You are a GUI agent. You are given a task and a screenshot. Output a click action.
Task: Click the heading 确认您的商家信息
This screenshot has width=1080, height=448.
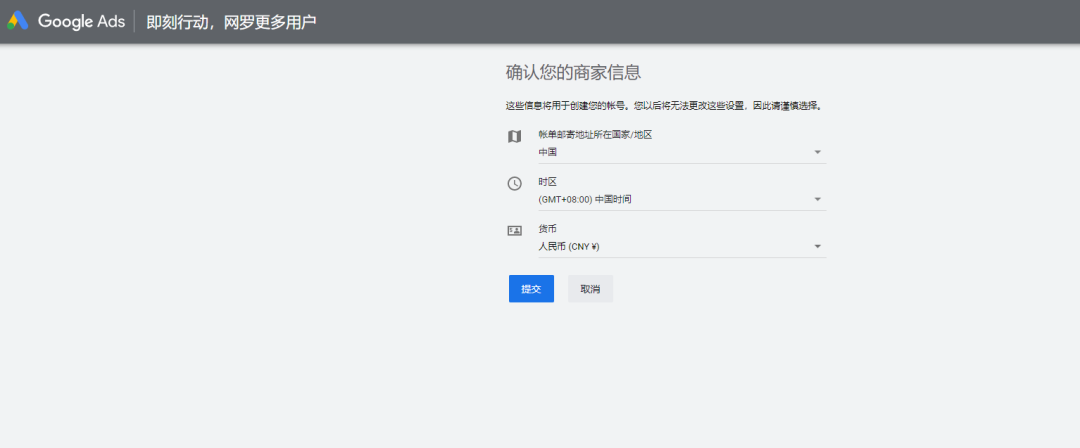(x=574, y=72)
